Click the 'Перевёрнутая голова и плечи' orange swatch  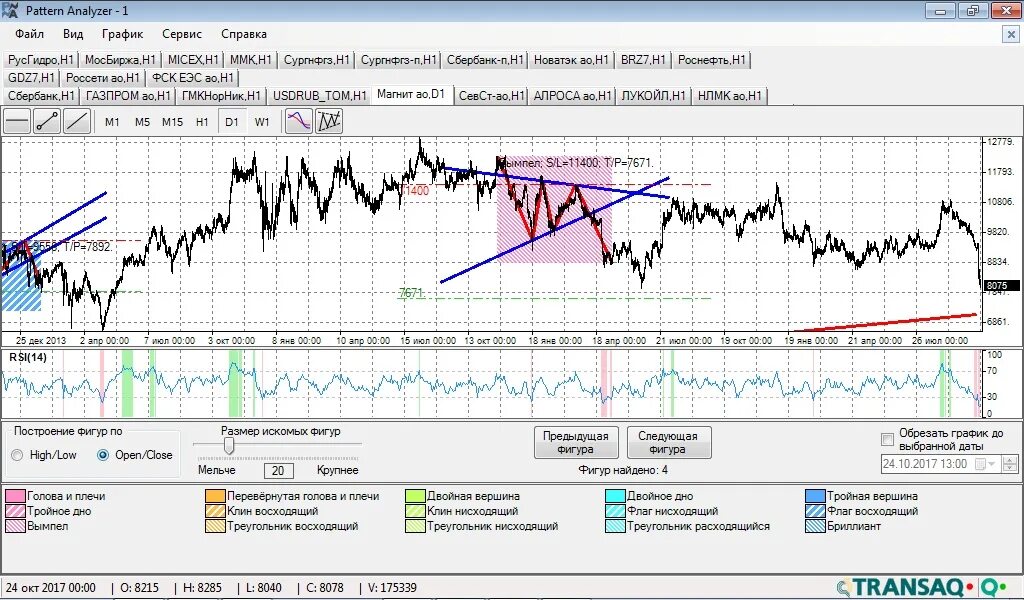click(x=215, y=496)
